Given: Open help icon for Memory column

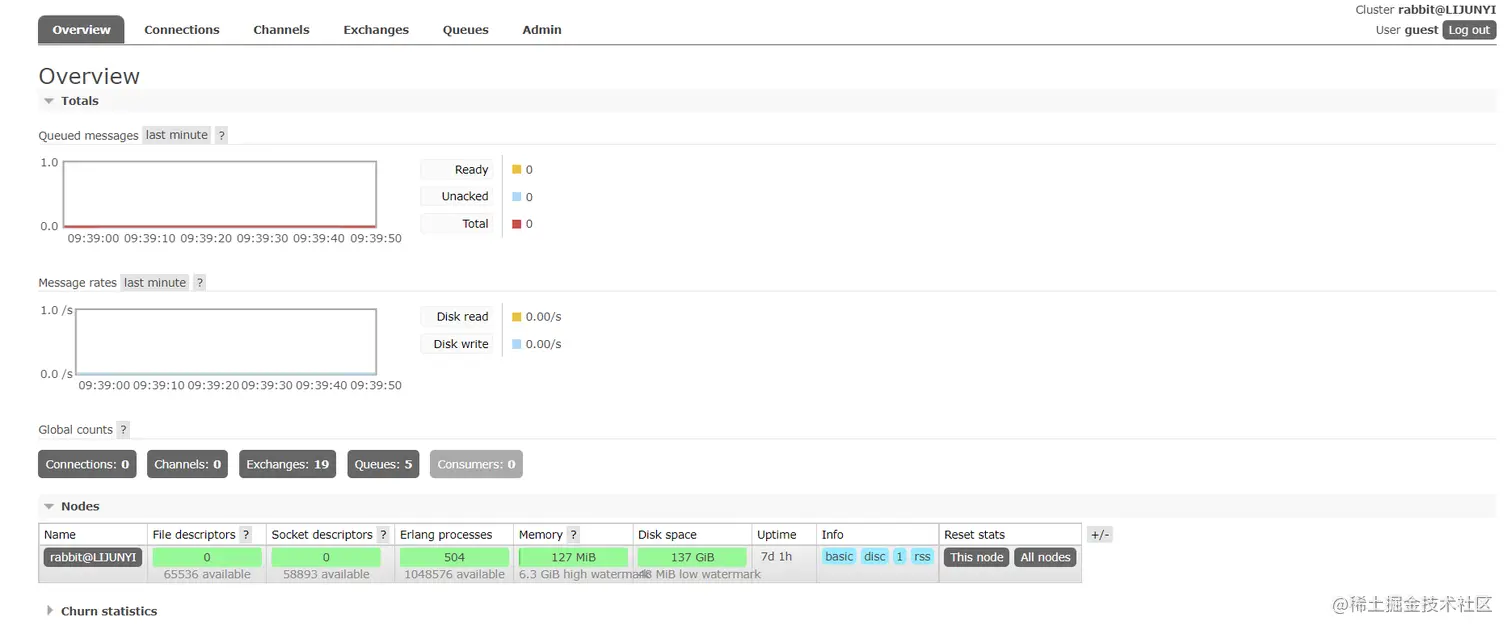Looking at the screenshot, I should pos(573,535).
